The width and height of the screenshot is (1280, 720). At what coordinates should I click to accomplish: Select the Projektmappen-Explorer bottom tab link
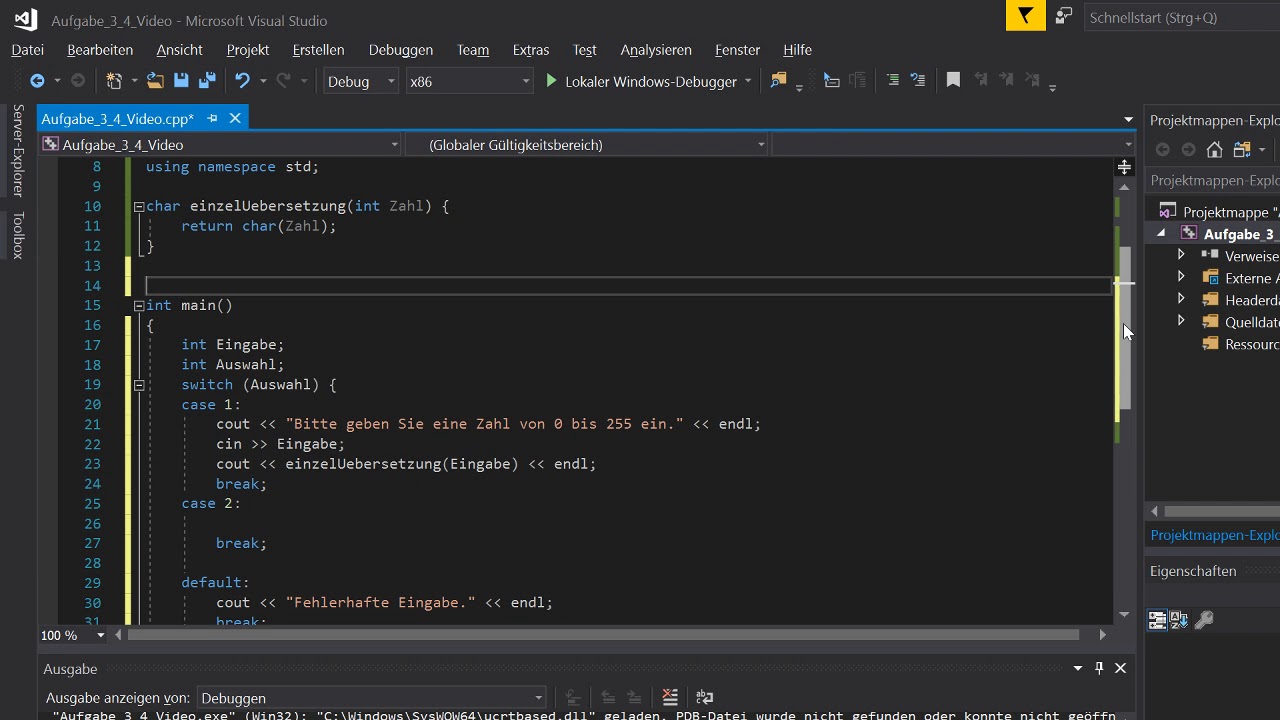pyautogui.click(x=1214, y=535)
